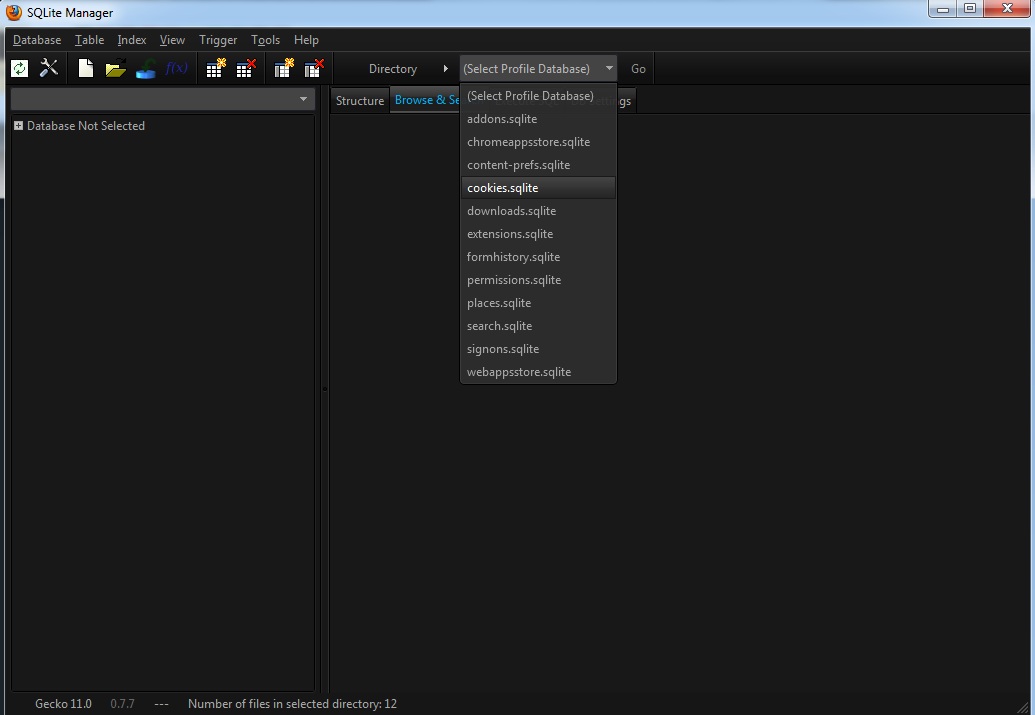
Task: Close the SQLite Manager window
Action: coord(1007,9)
